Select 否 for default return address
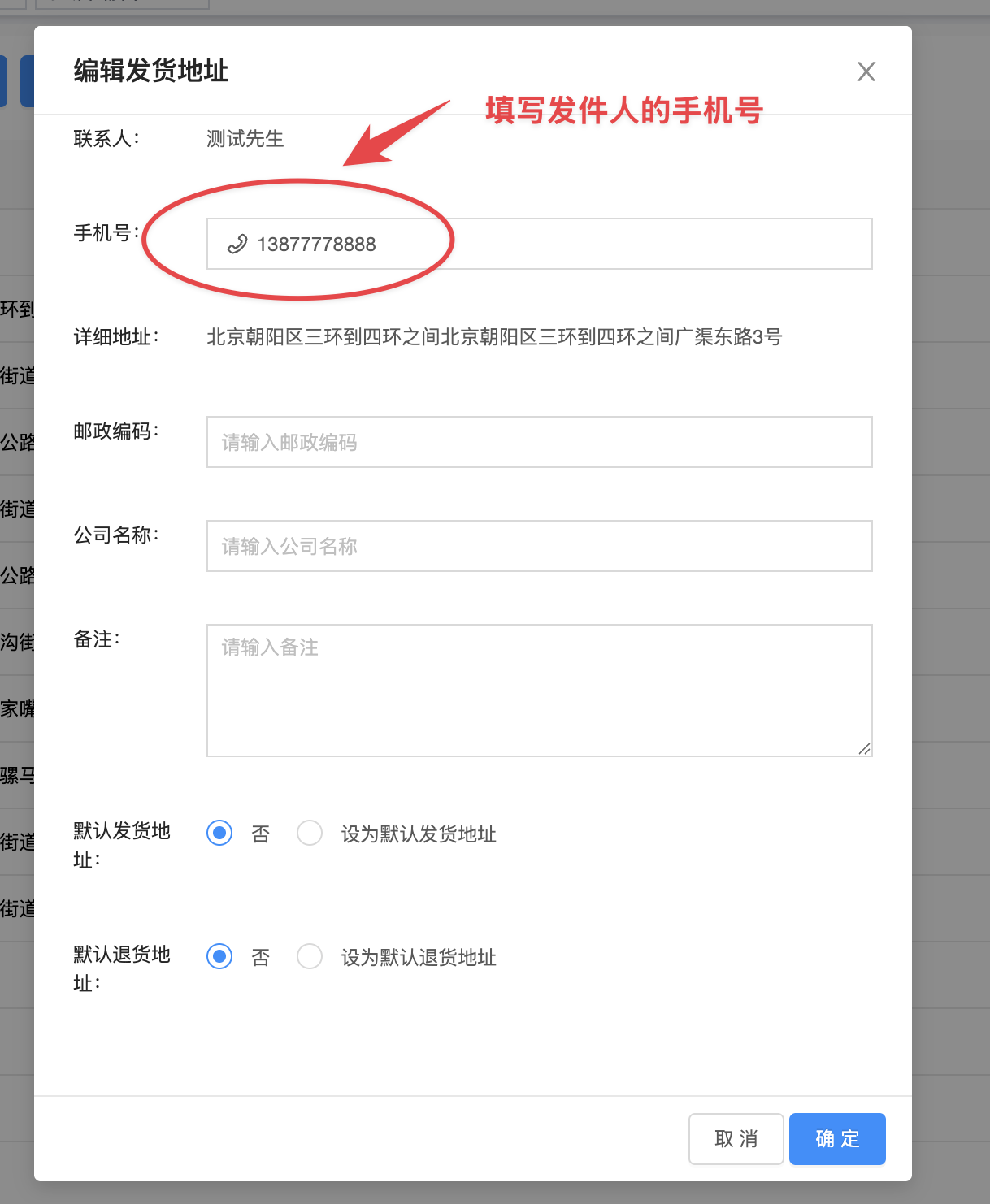Image resolution: width=990 pixels, height=1204 pixels. [219, 957]
